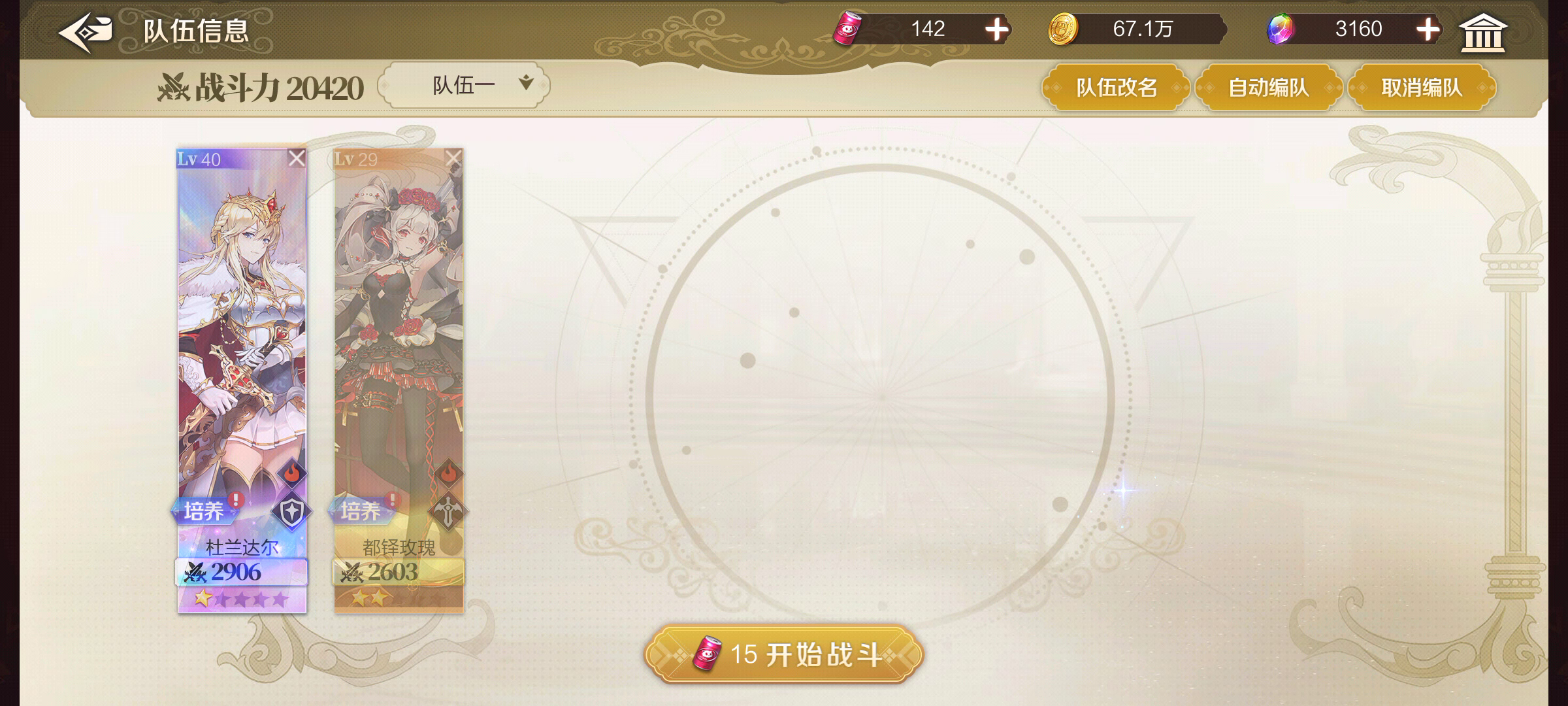Start battle with 开始战斗 button
Image resolution: width=1568 pixels, height=706 pixels.
[x=783, y=654]
